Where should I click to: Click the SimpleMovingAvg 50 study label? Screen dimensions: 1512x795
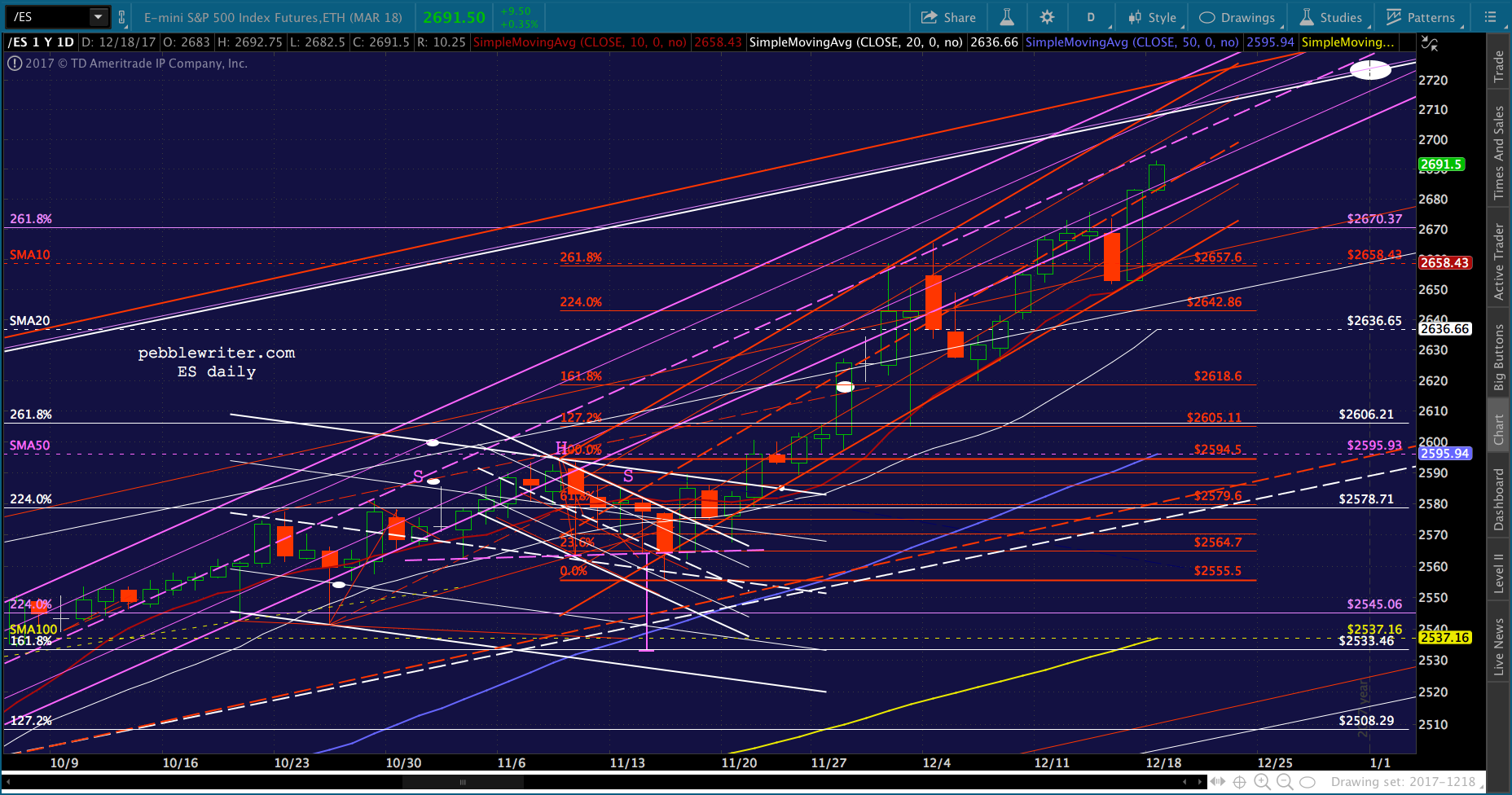point(1132,42)
